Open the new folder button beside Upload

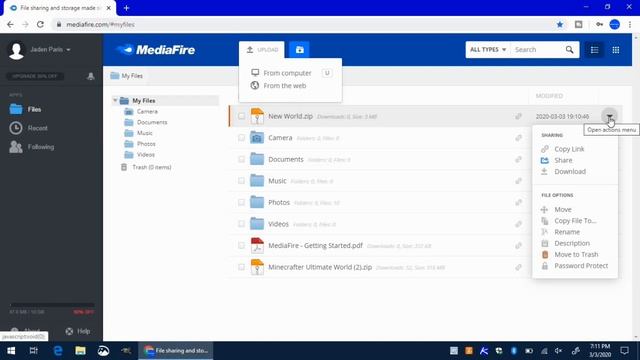299,50
